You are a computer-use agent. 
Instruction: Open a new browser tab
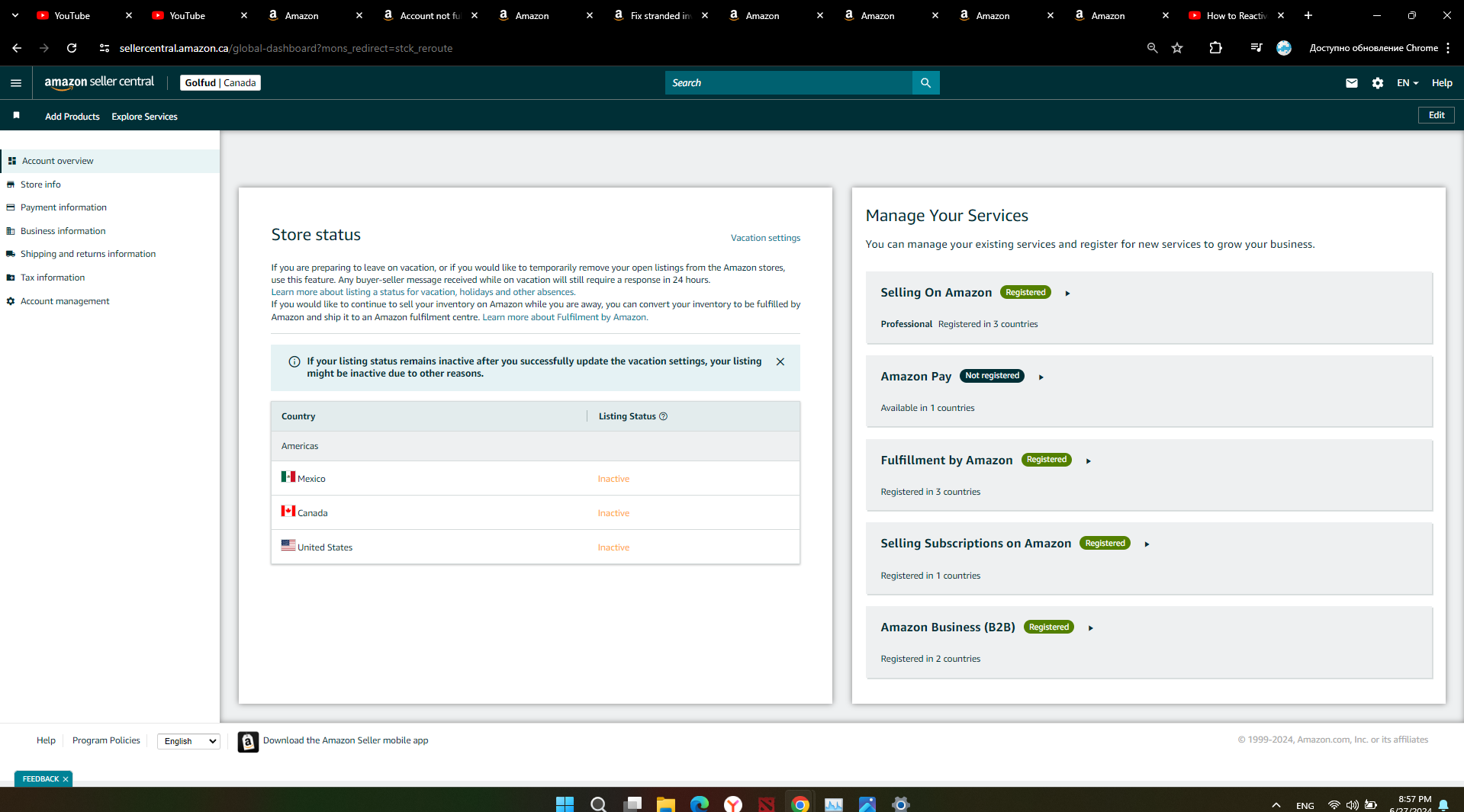pos(1308,15)
